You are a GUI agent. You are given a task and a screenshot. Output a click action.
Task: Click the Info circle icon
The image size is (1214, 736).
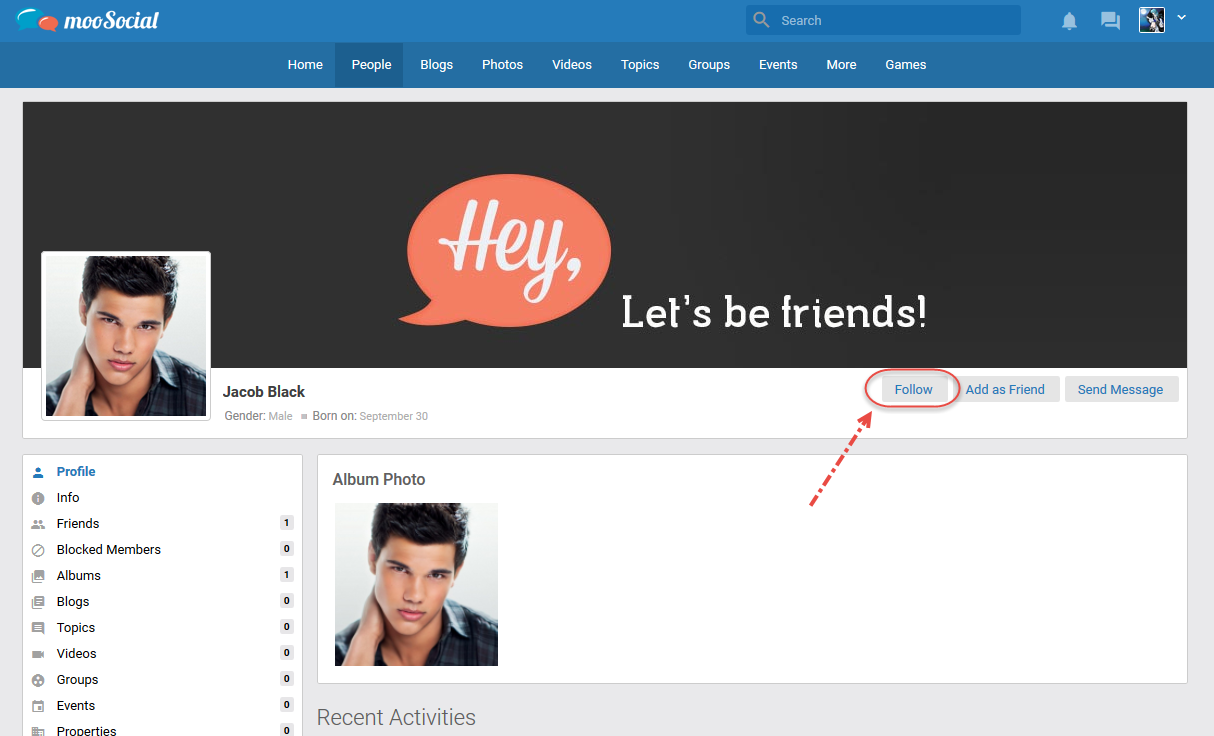coord(38,498)
